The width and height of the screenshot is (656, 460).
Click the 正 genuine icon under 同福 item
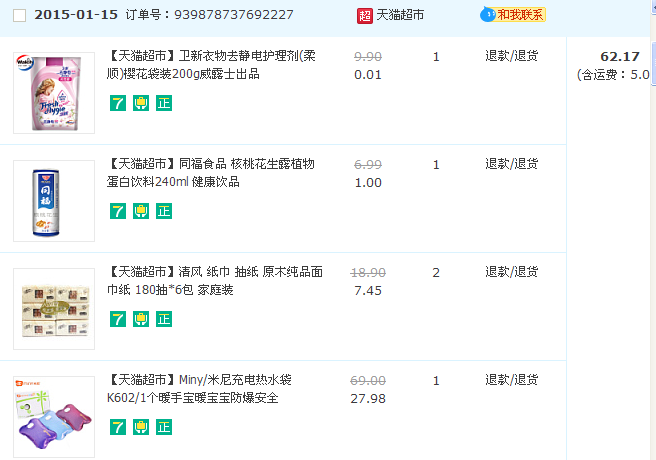(164, 211)
